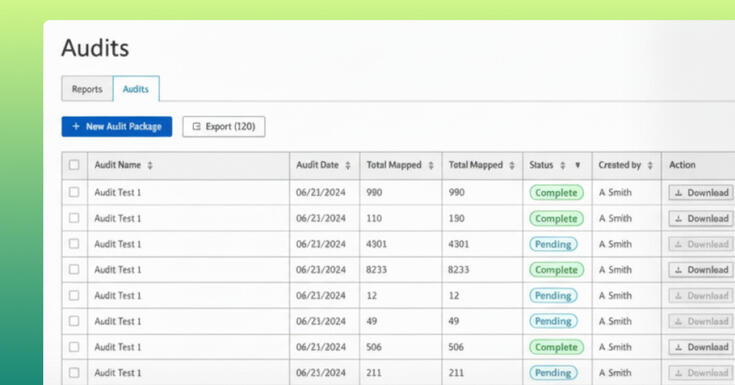Image resolution: width=735 pixels, height=385 pixels.
Task: Check the row with 211 total mapped
Action: click(74, 373)
